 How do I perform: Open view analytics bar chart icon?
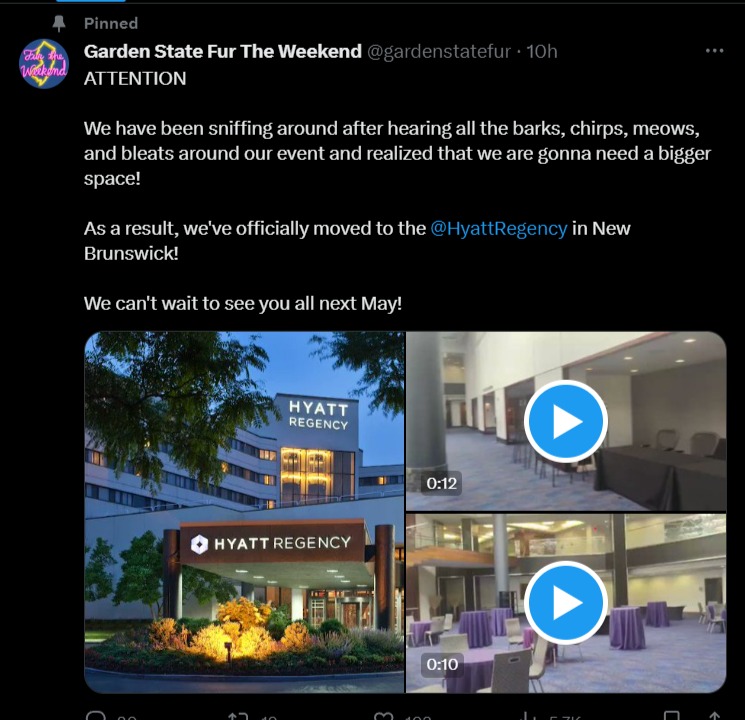tap(527, 715)
